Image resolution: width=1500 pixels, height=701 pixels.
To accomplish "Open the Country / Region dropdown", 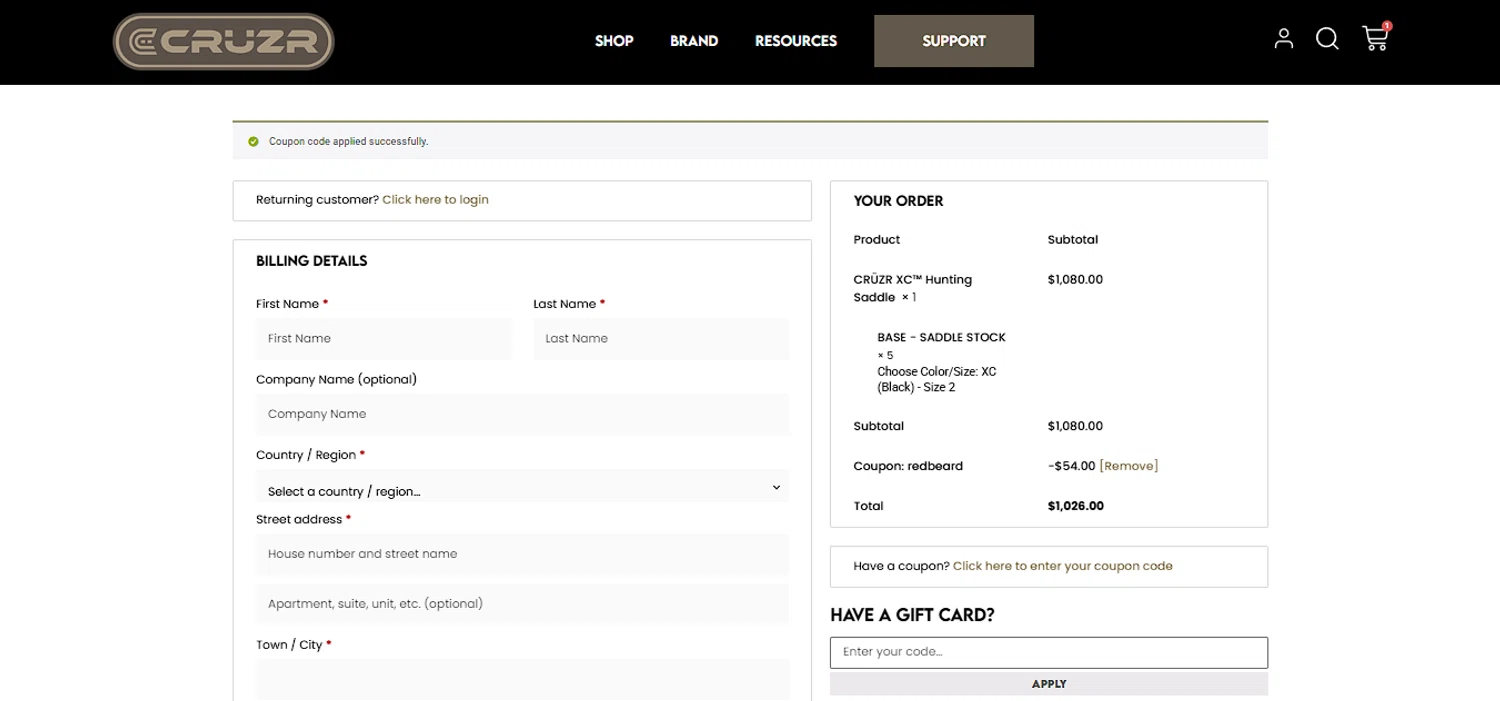I will [x=522, y=487].
